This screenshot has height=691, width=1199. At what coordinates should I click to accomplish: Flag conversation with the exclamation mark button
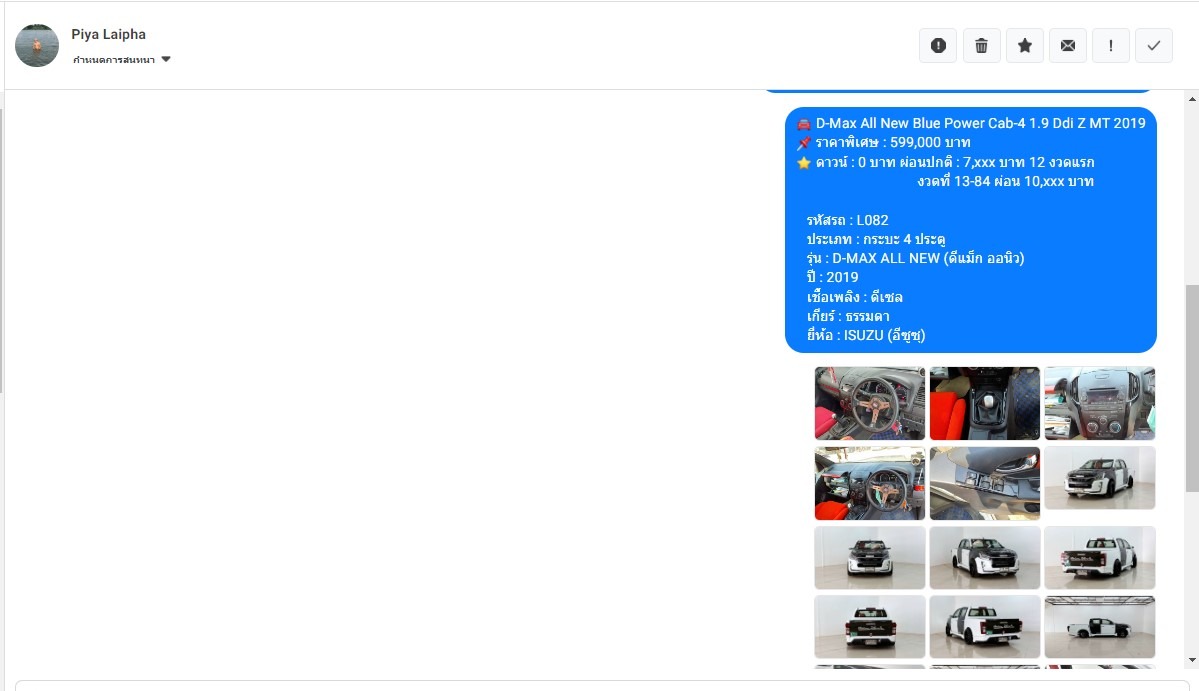1111,46
